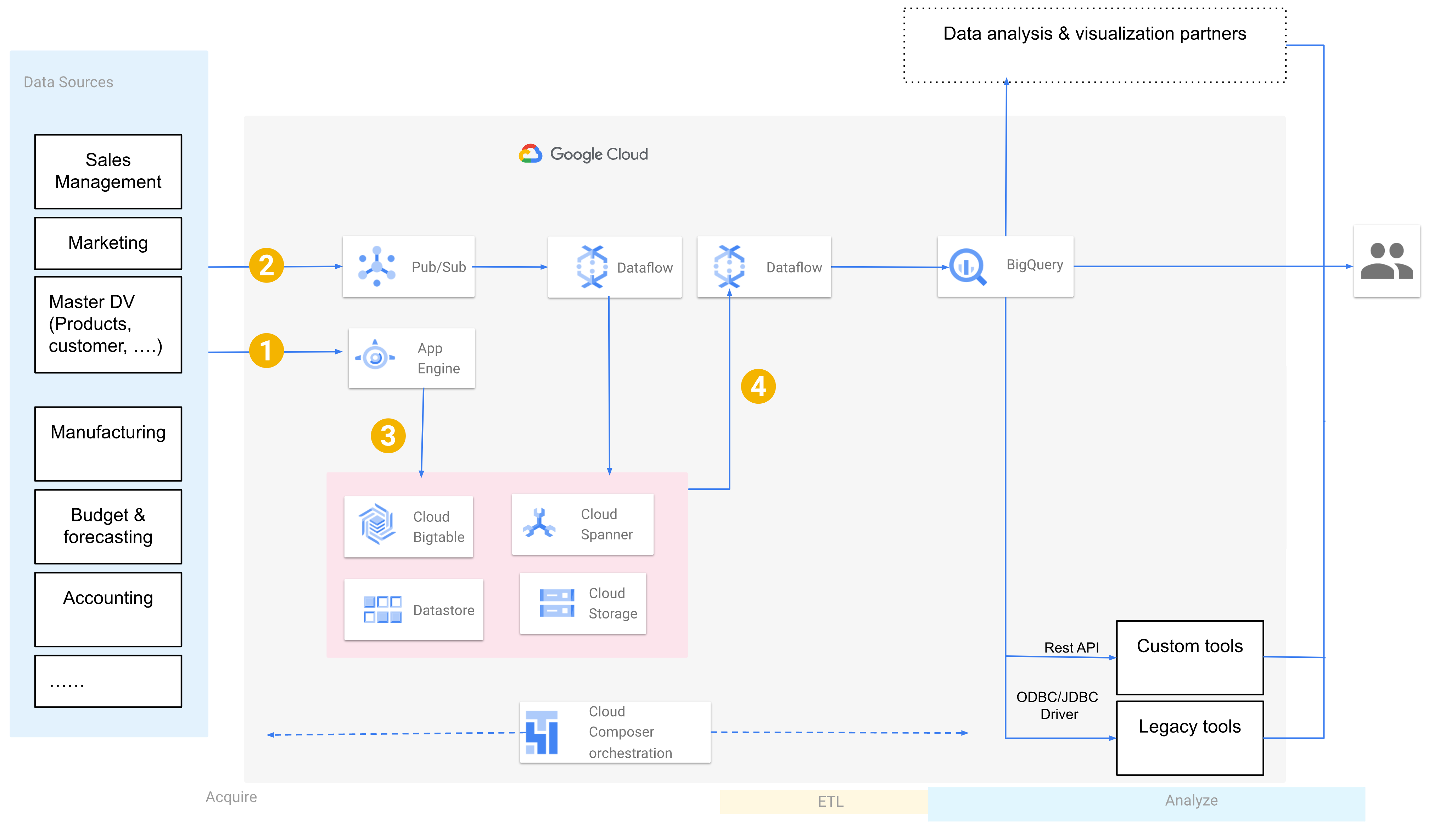Click the numbered orange step 4 badge
The width and height of the screenshot is (1434, 840).
758,386
